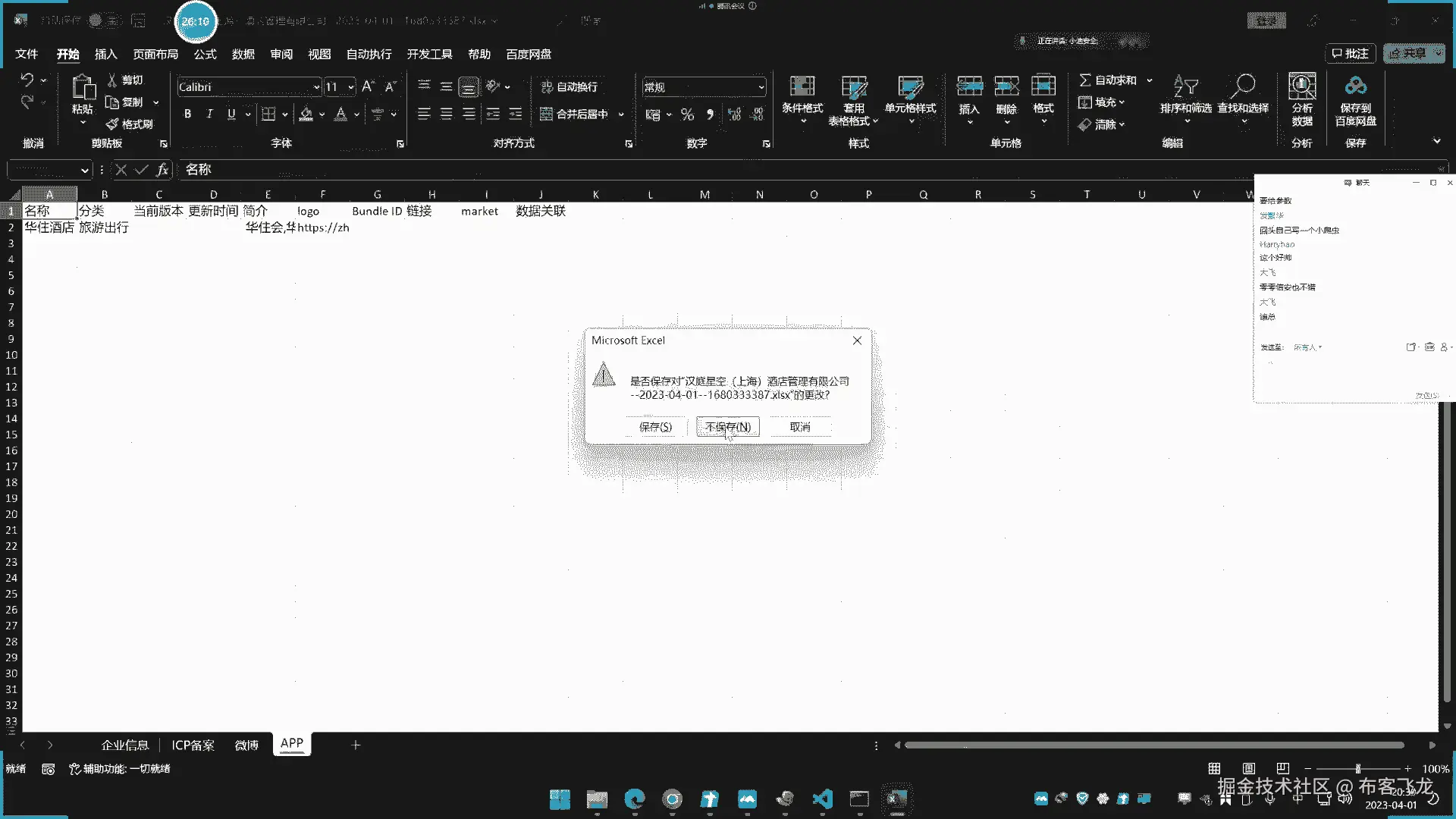Switch to the ICP备案 sheet tab

point(193,745)
